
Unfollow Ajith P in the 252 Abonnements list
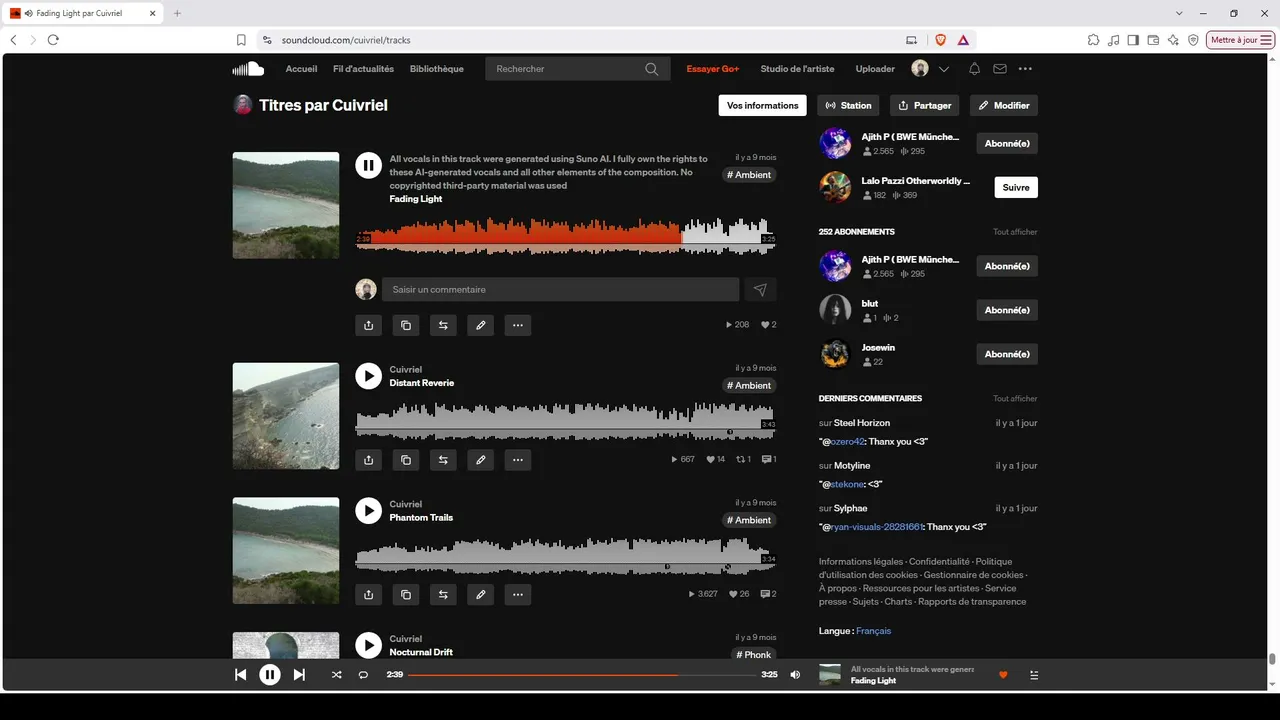1007,266
